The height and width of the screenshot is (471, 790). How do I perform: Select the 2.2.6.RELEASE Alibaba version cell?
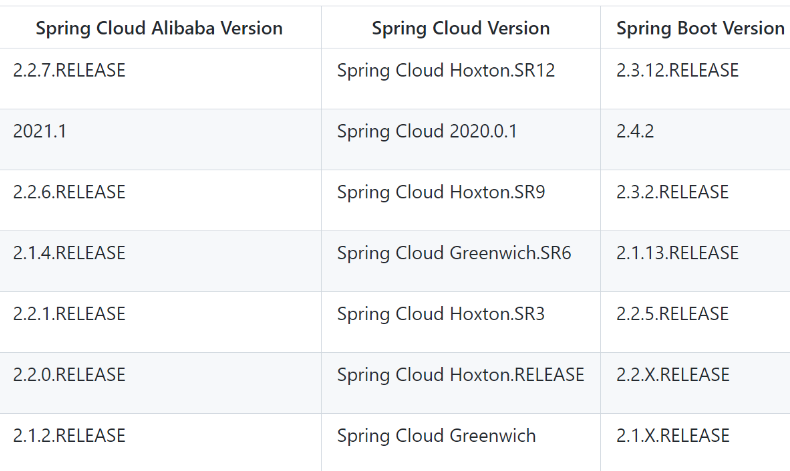coord(70,192)
